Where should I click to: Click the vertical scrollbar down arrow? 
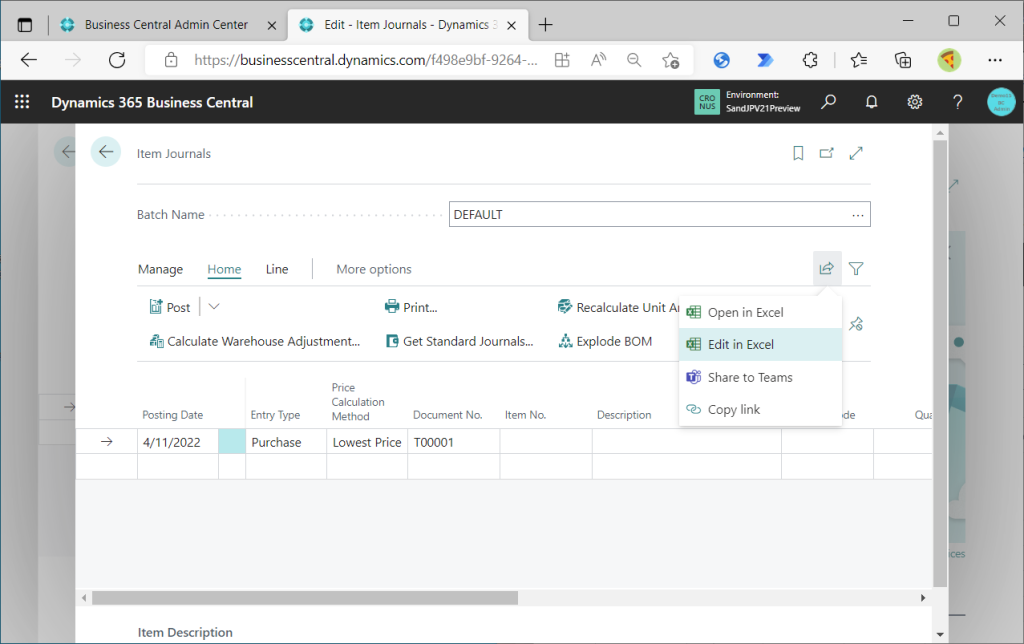click(x=940, y=634)
